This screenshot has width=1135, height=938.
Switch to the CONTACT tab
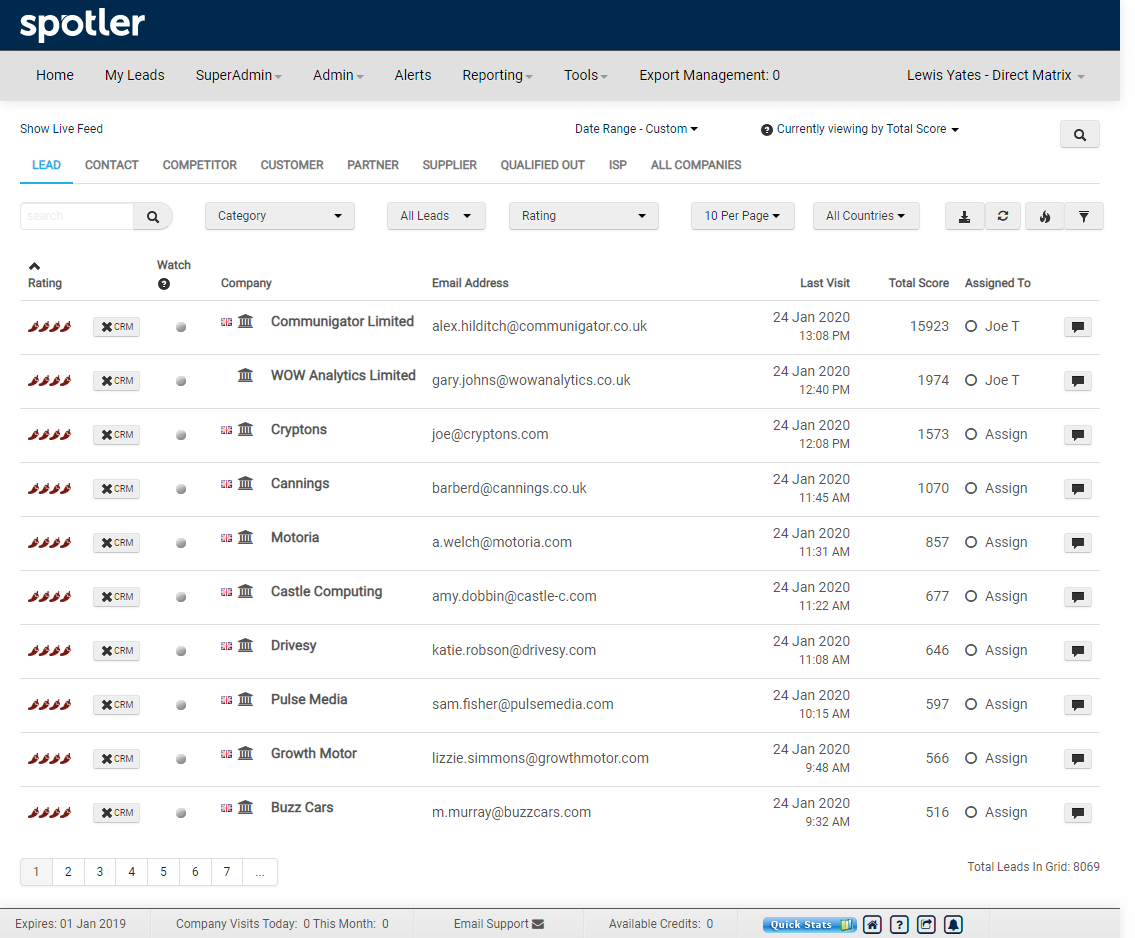pos(111,165)
